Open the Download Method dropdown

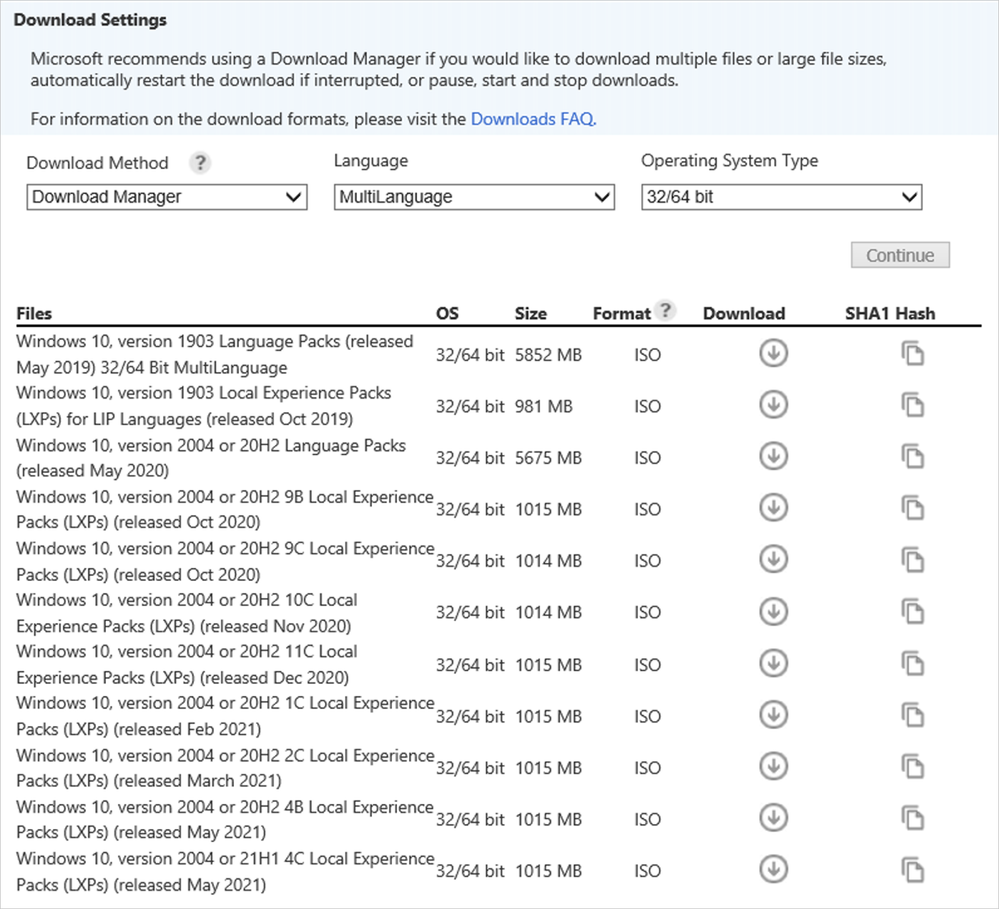pos(167,197)
